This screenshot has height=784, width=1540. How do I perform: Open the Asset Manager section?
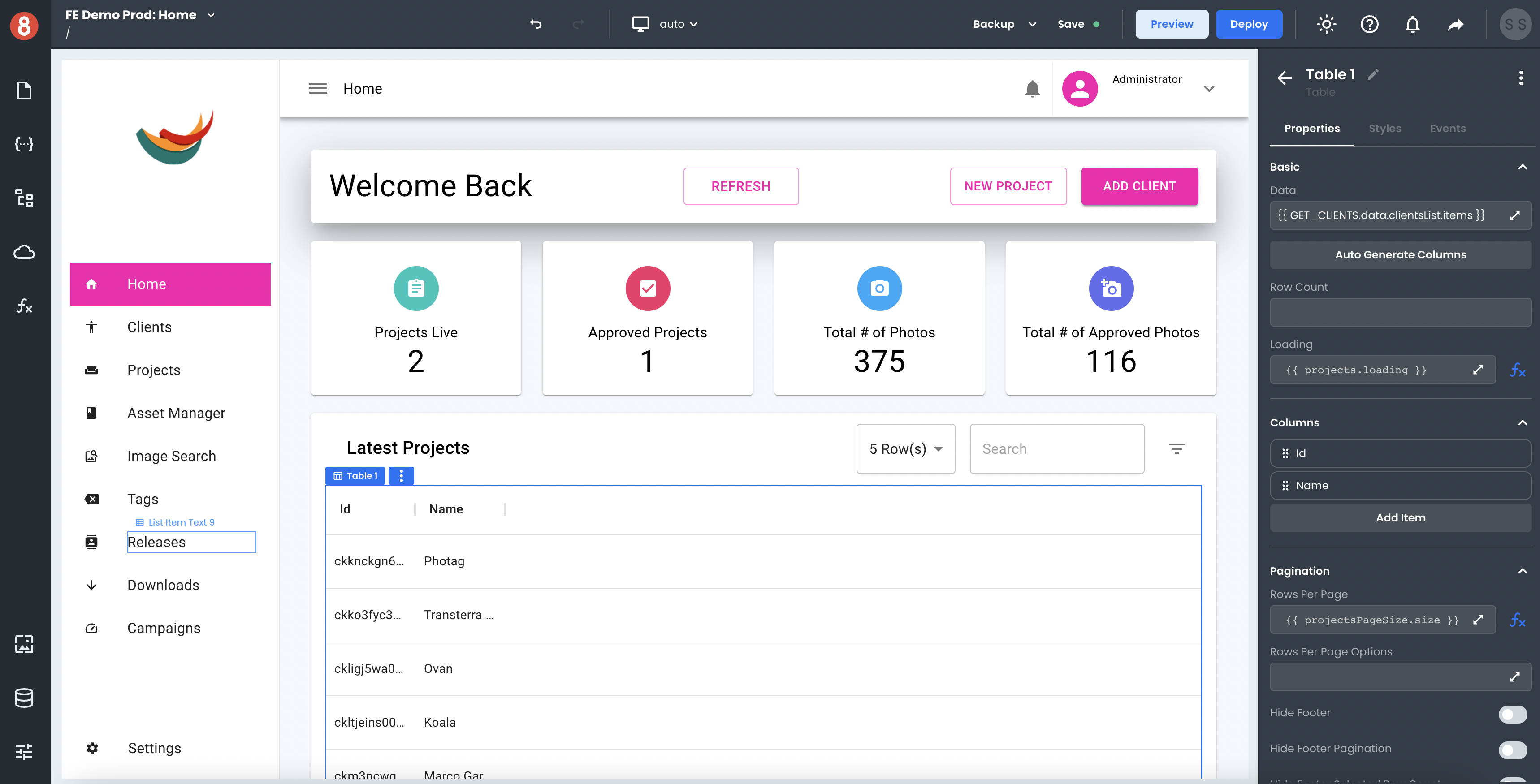click(176, 412)
